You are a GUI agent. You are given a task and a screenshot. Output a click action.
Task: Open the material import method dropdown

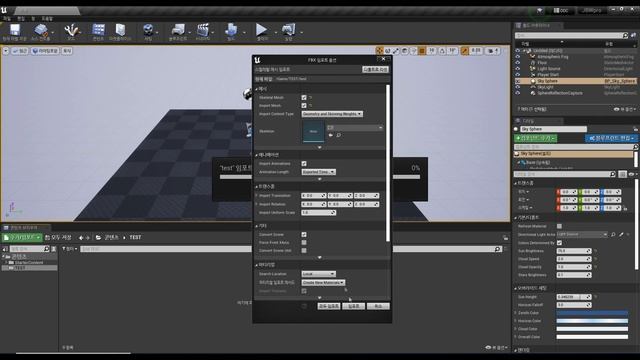[x=323, y=282]
